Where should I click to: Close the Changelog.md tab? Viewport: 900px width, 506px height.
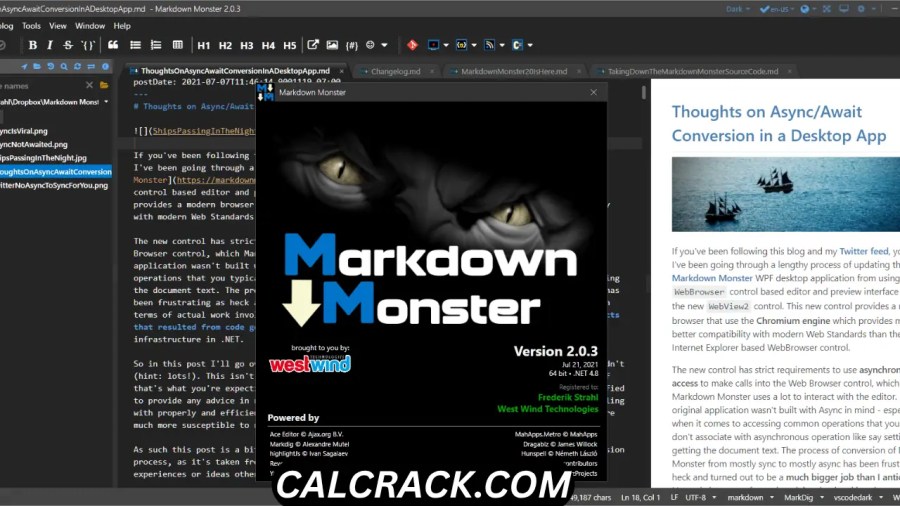click(432, 71)
